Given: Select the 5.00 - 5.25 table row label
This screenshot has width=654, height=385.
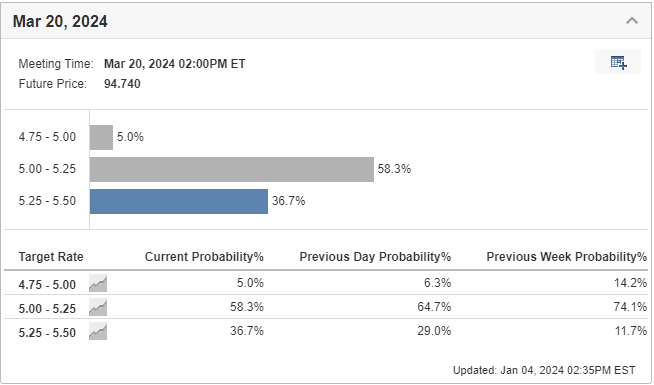Looking at the screenshot, I should 47,309.
